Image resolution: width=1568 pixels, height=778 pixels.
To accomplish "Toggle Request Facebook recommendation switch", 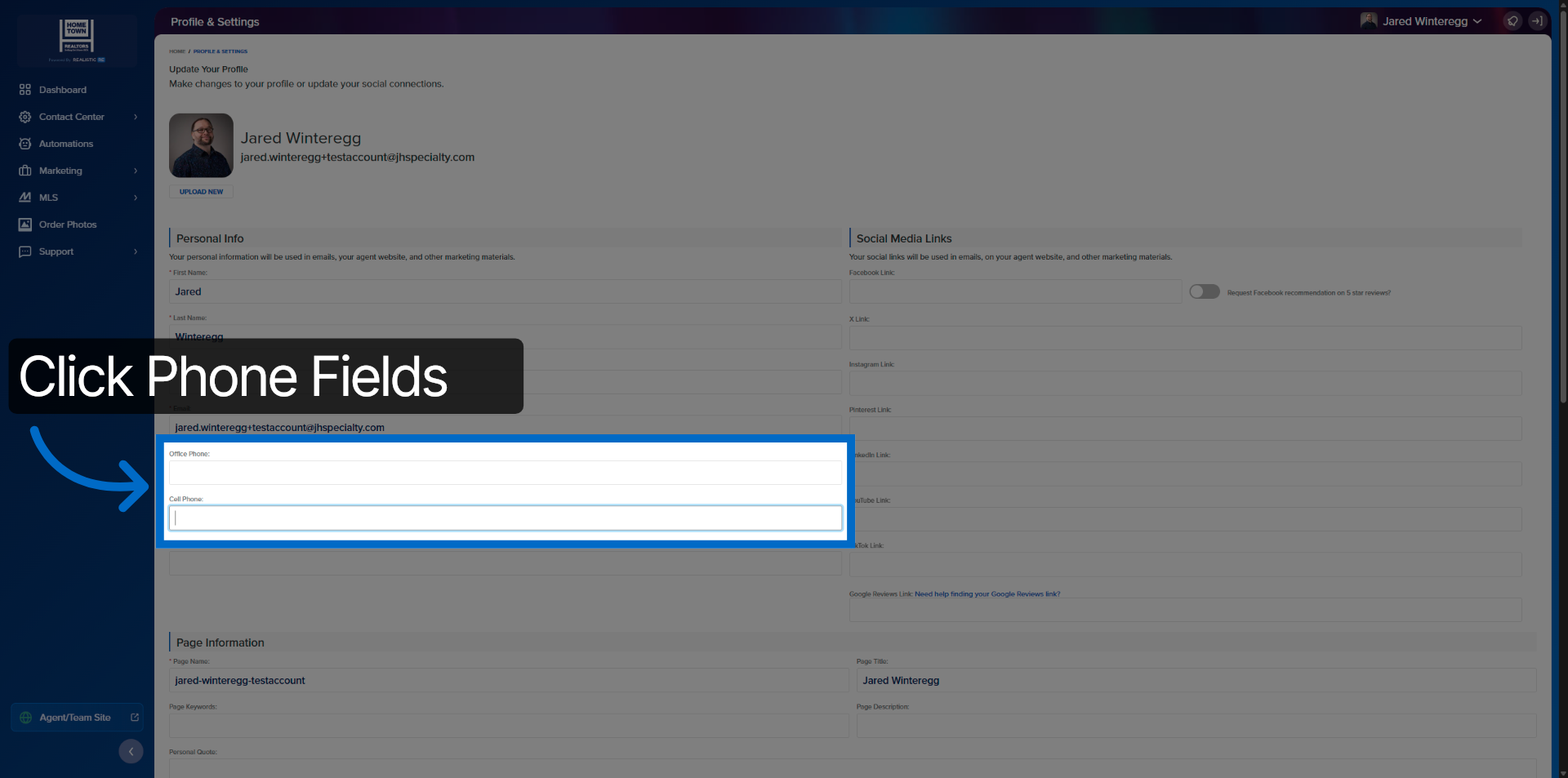I will [x=1205, y=292].
